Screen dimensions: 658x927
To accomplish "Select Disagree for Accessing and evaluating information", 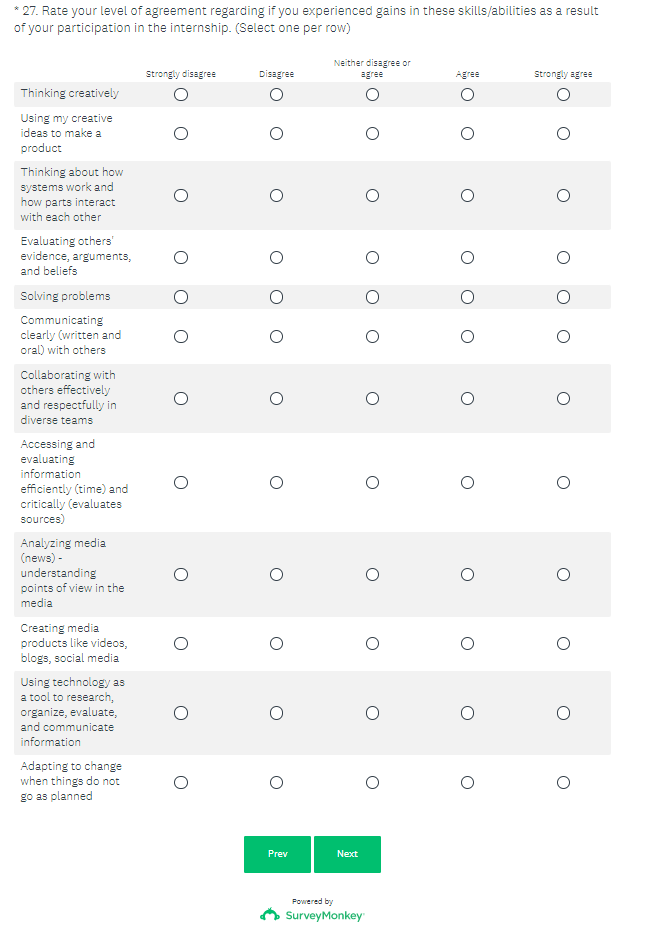I will (276, 482).
